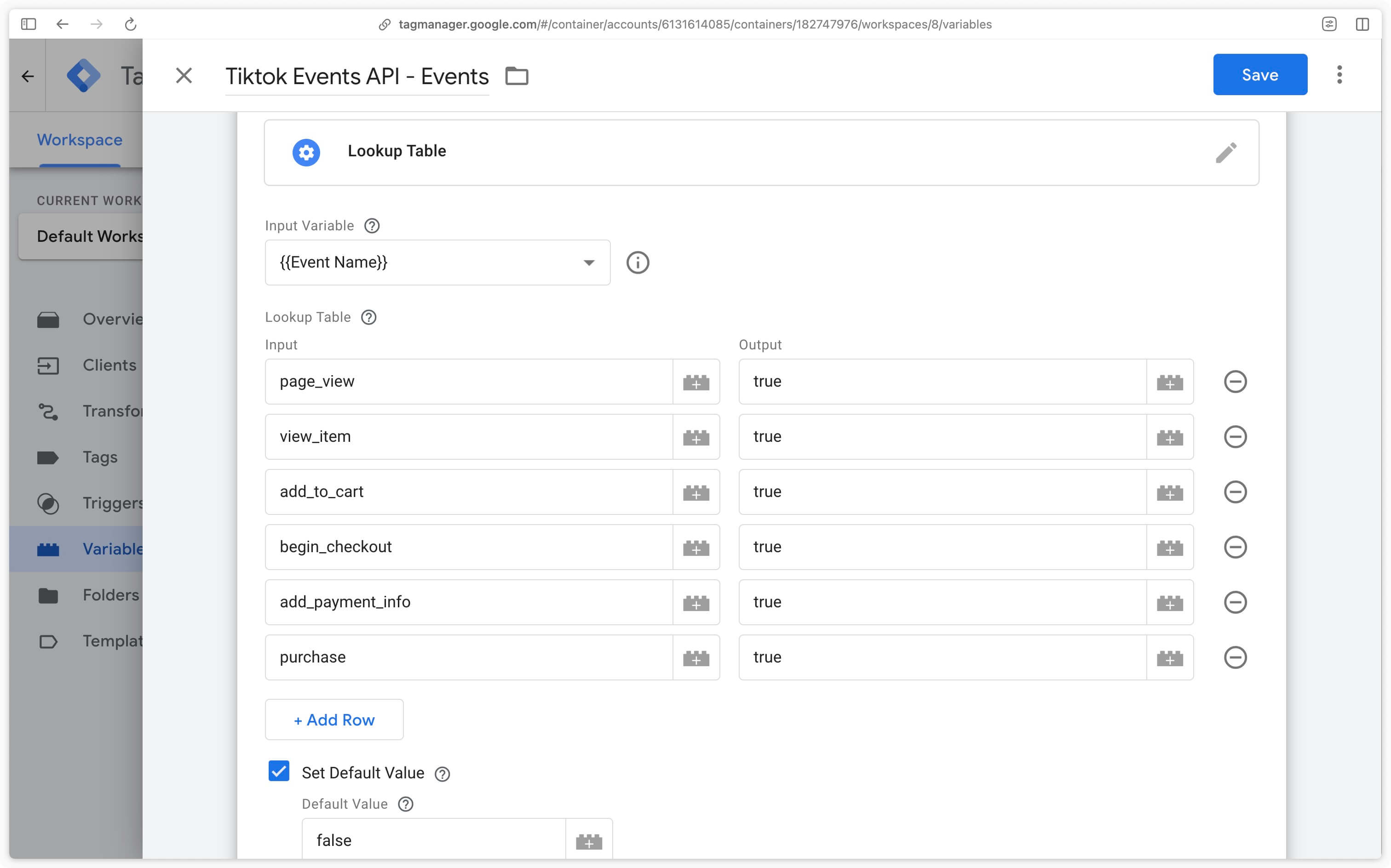Insert variable in add_to_cart input
The image size is (1391, 868).
696,492
